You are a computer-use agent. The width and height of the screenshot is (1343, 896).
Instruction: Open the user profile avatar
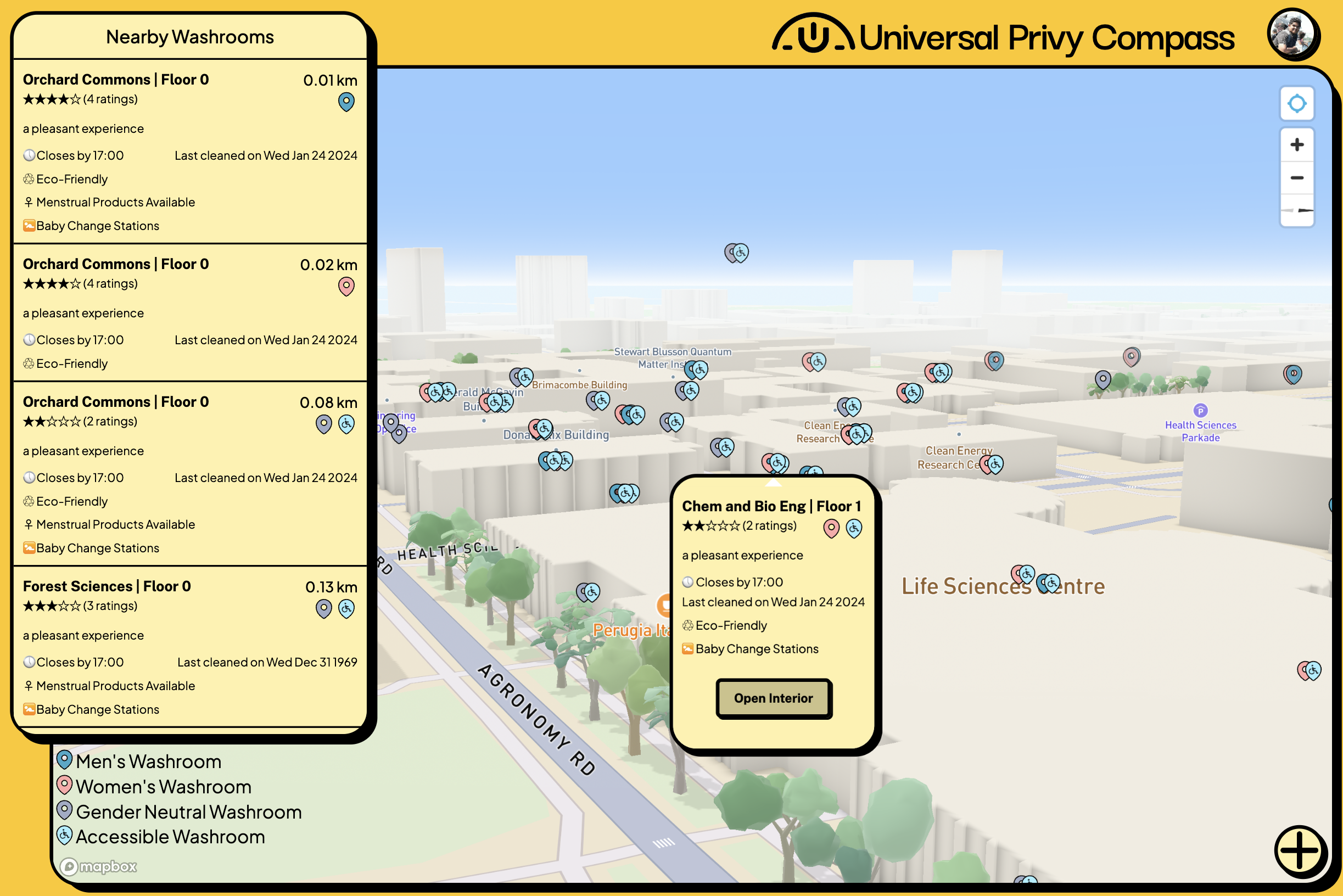(1292, 34)
